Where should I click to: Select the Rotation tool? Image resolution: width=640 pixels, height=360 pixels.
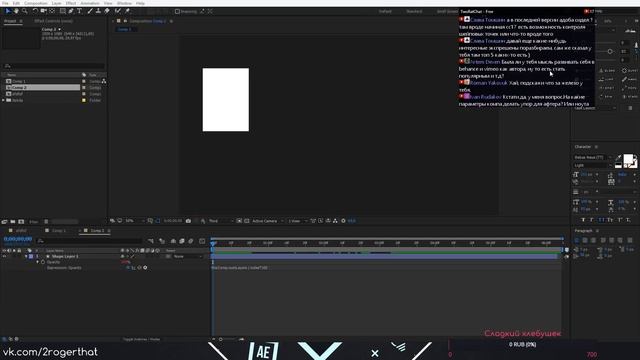click(x=35, y=11)
